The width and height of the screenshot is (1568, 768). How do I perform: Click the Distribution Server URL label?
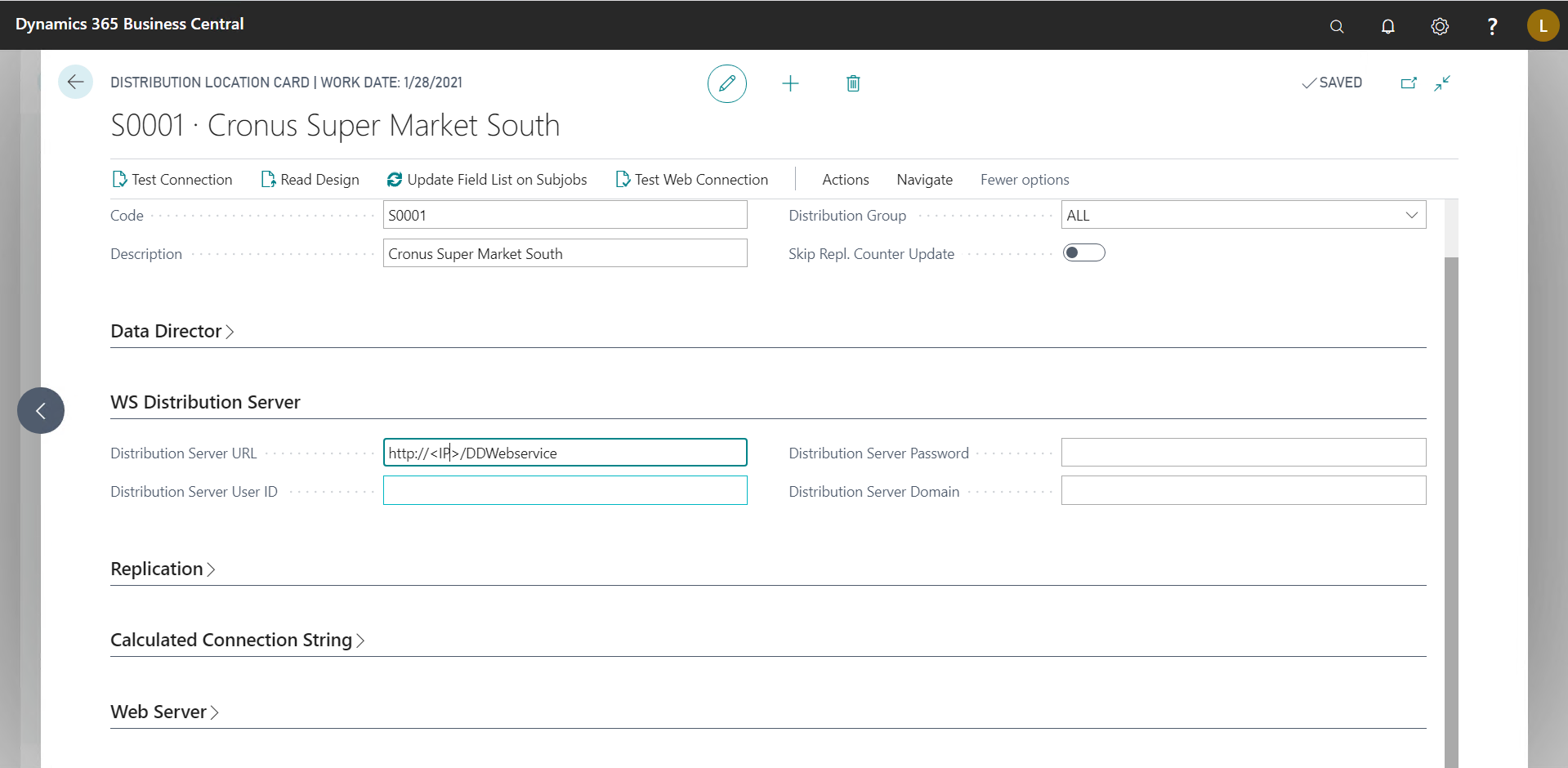(x=183, y=453)
